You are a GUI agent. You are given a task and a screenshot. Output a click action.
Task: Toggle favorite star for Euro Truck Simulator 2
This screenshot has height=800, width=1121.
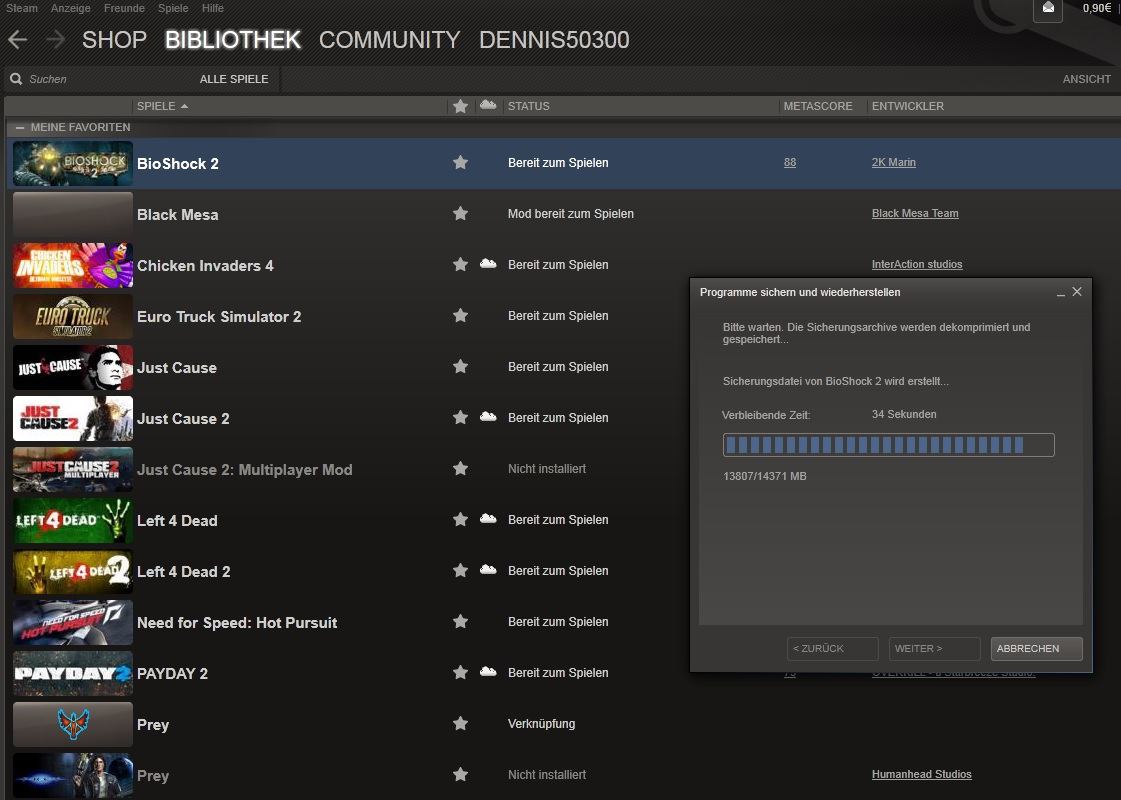[x=460, y=315]
